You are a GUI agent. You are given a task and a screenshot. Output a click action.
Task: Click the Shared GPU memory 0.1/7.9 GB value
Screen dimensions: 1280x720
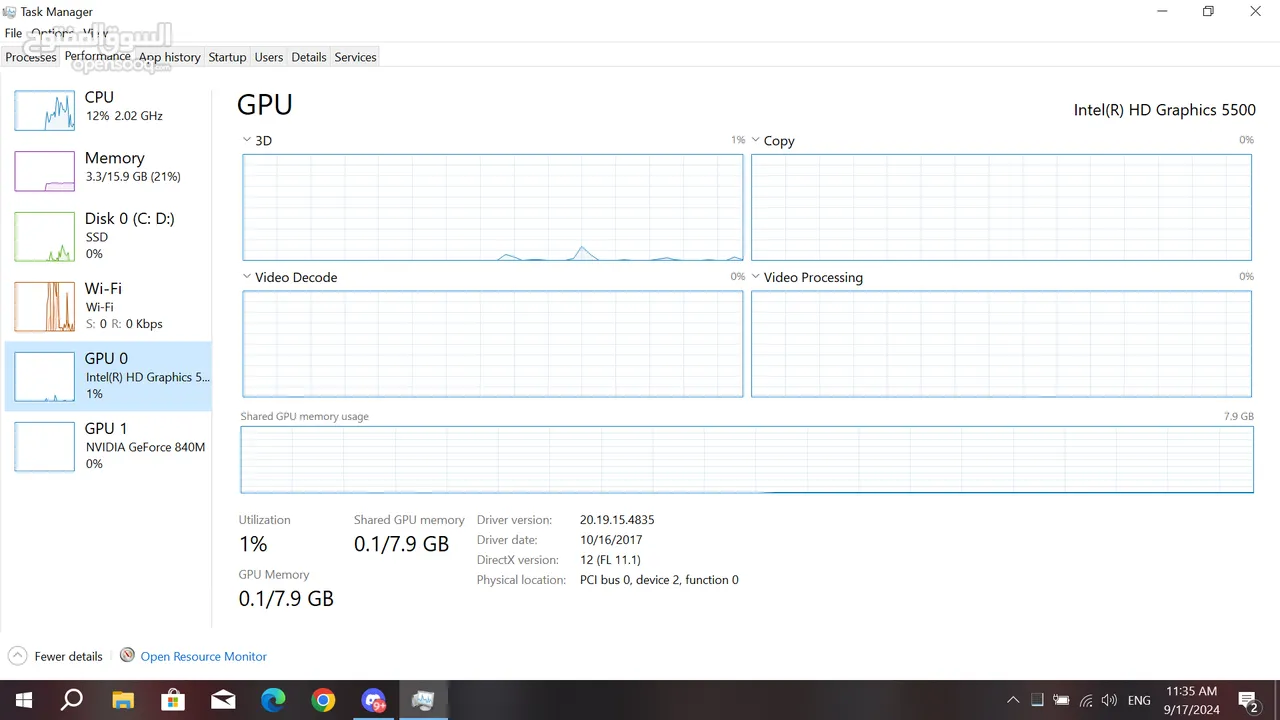click(x=401, y=544)
